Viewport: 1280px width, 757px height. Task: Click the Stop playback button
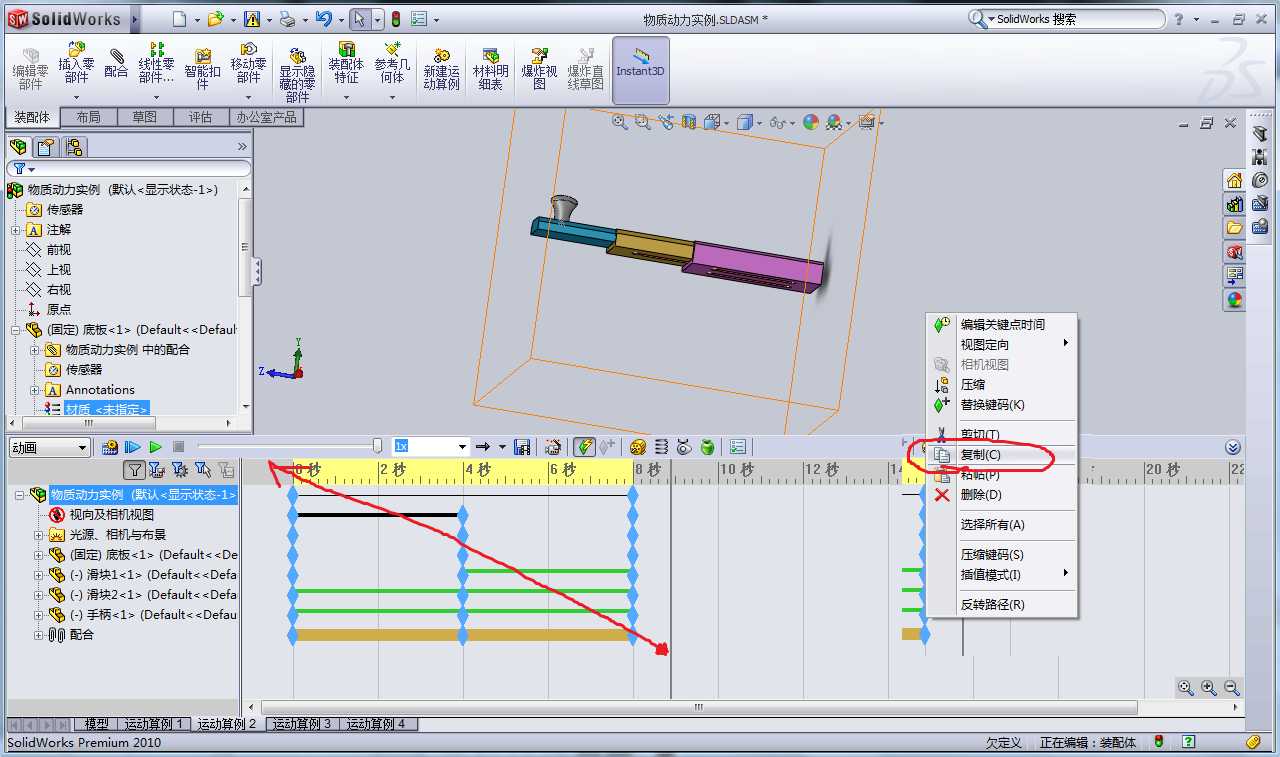point(179,447)
